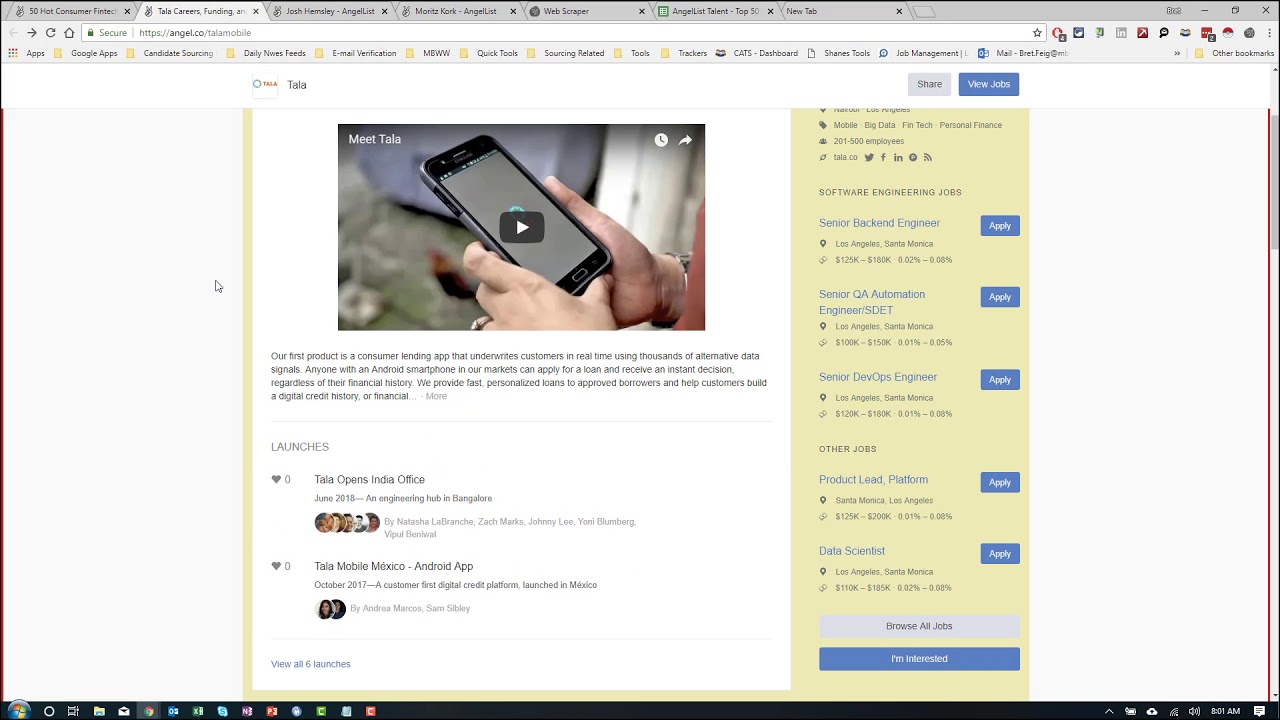This screenshot has width=1280, height=720.
Task: Open the Other bookmarks folder
Action: coord(1234,53)
